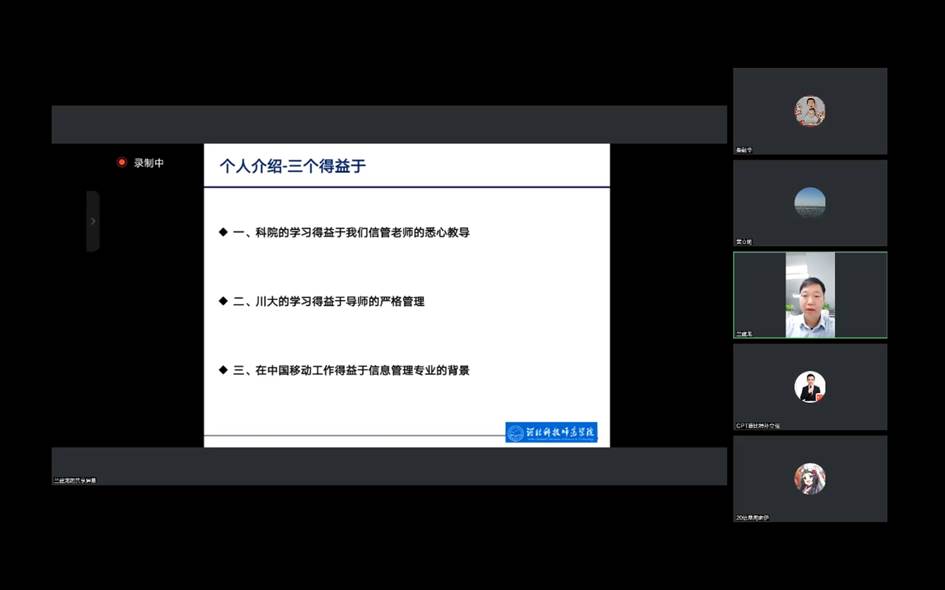Click the slide title 个人介绍-三个得益于
The image size is (945, 590).
tap(293, 166)
